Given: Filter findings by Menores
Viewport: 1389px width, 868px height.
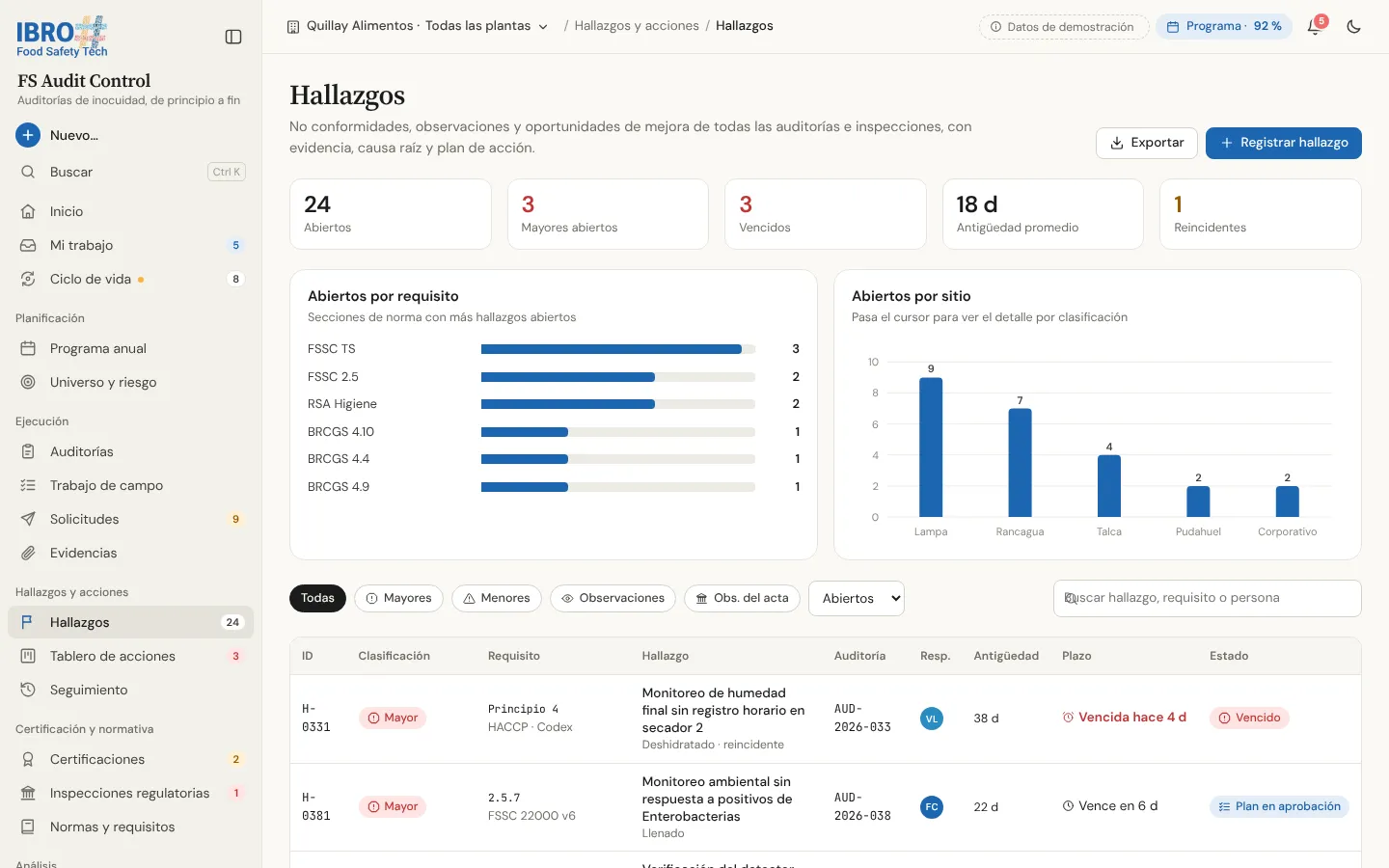Looking at the screenshot, I should (497, 598).
